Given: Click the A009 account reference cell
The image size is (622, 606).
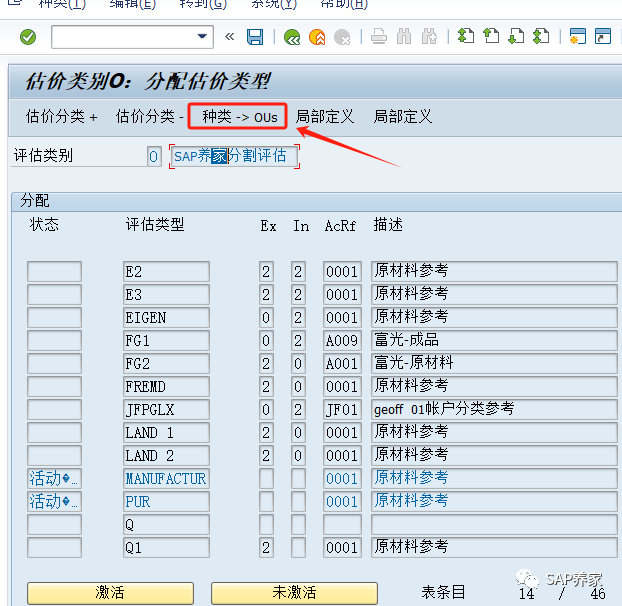Looking at the screenshot, I should coord(342,341).
